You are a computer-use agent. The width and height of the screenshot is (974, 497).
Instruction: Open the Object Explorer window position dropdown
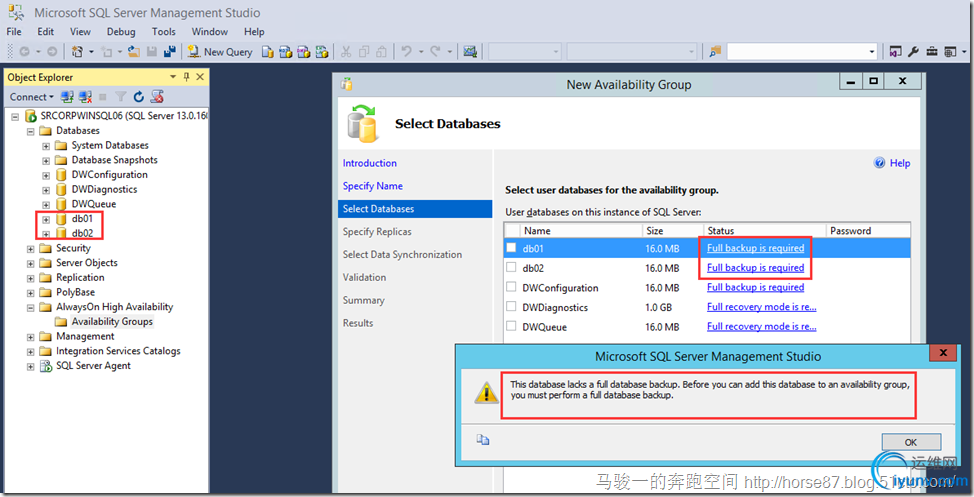(173, 77)
